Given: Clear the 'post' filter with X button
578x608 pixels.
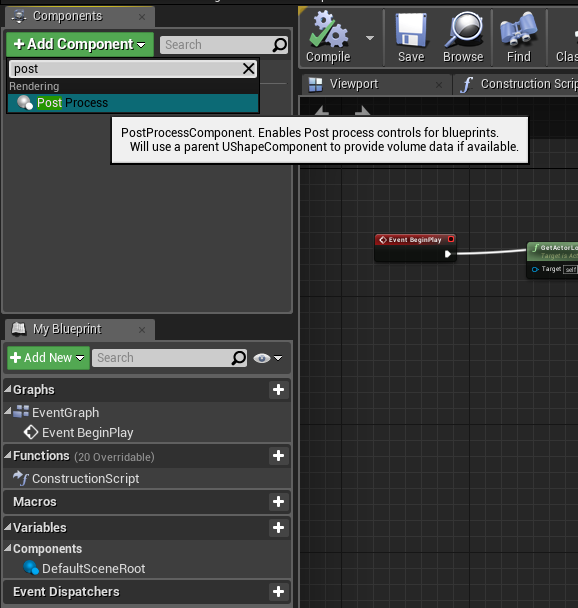Looking at the screenshot, I should [248, 69].
